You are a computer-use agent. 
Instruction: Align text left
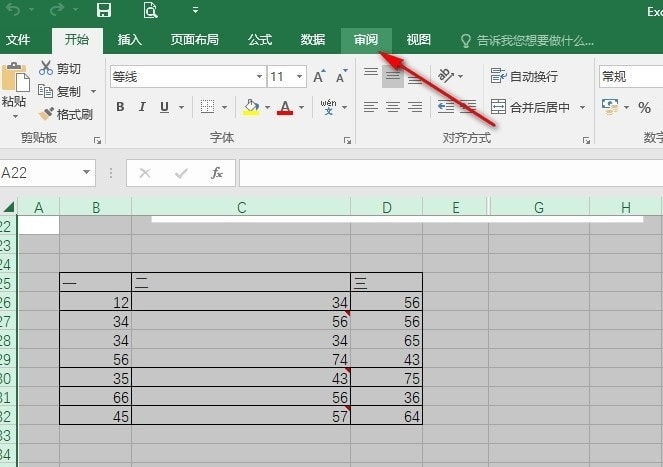[371, 107]
